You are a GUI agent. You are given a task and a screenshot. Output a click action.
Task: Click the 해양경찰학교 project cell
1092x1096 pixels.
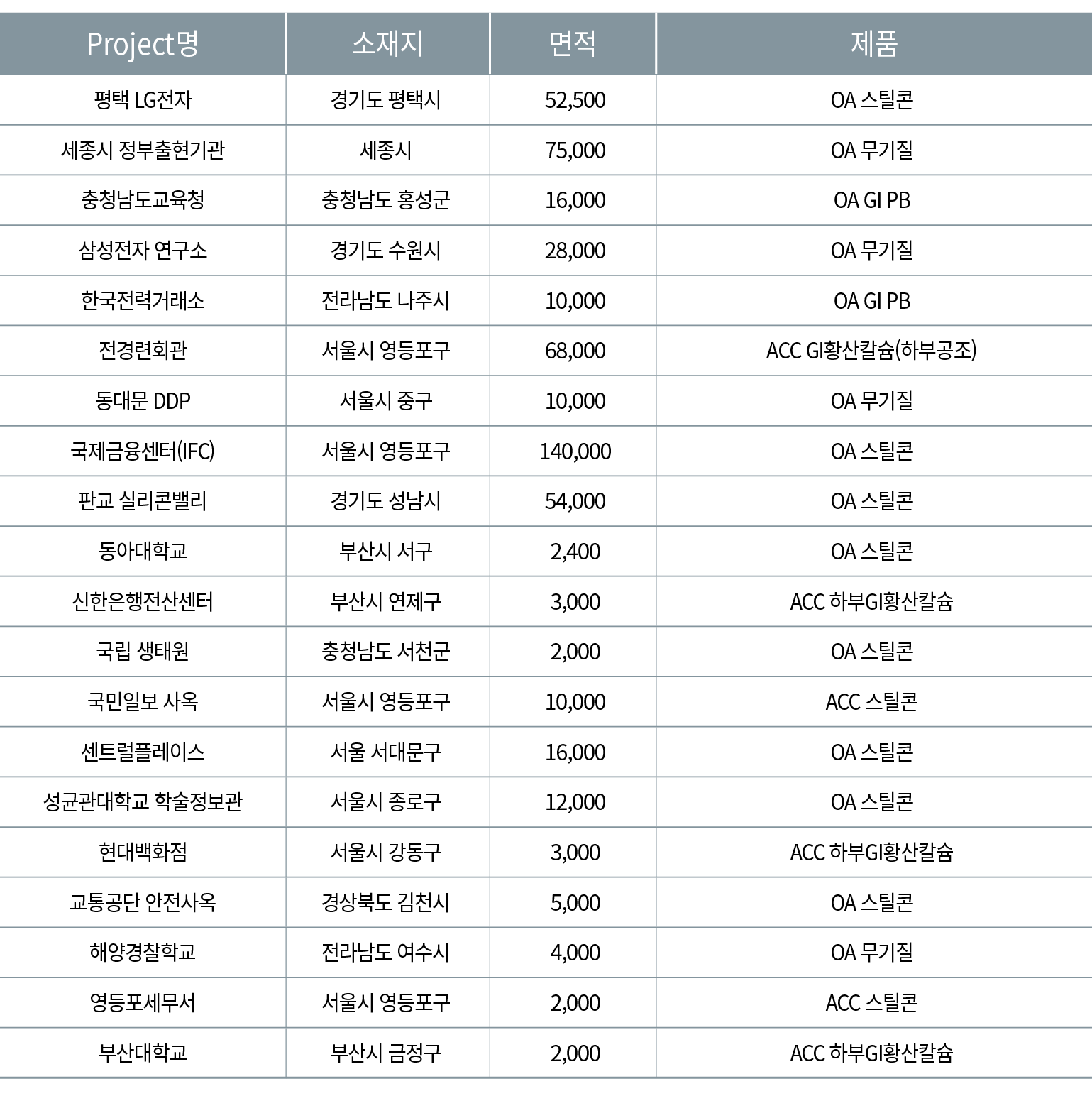(x=143, y=953)
